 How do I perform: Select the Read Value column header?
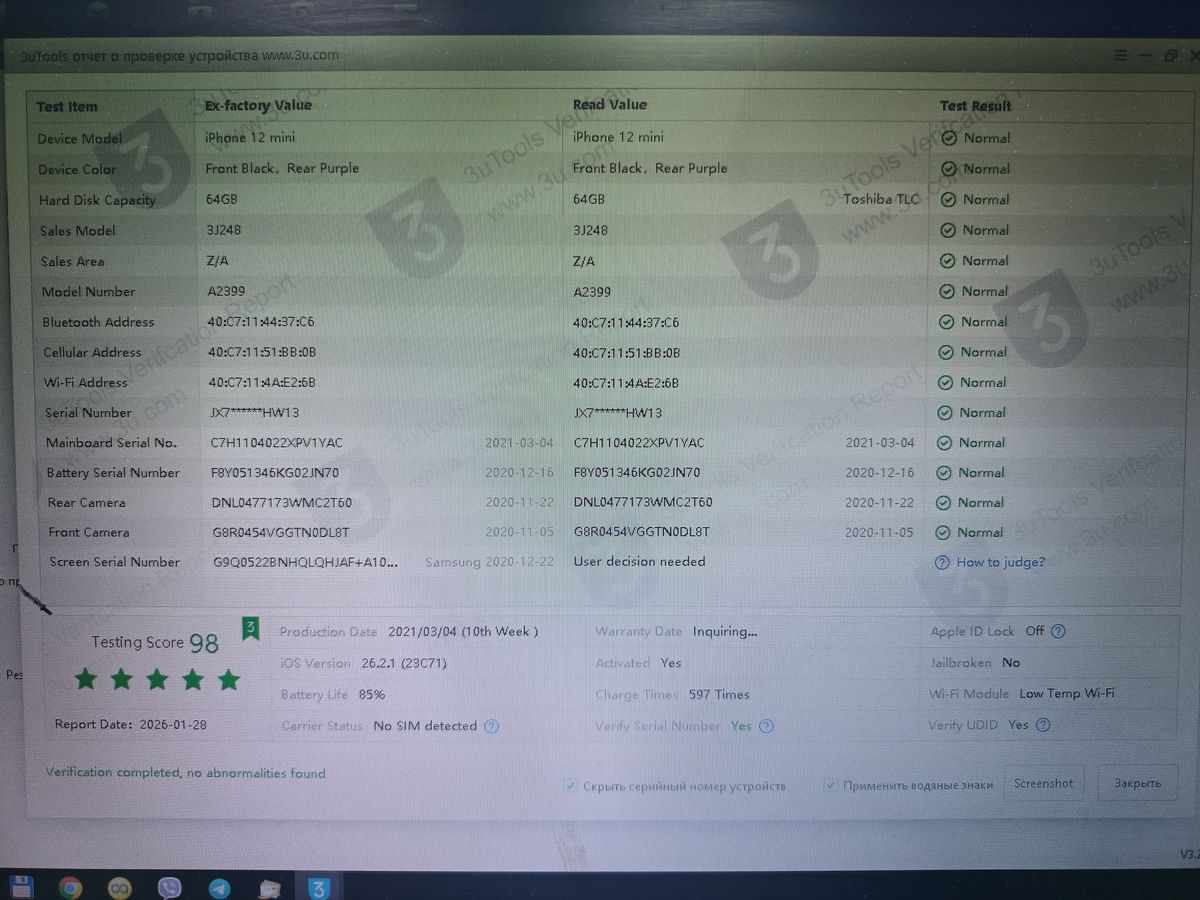pyautogui.click(x=609, y=105)
